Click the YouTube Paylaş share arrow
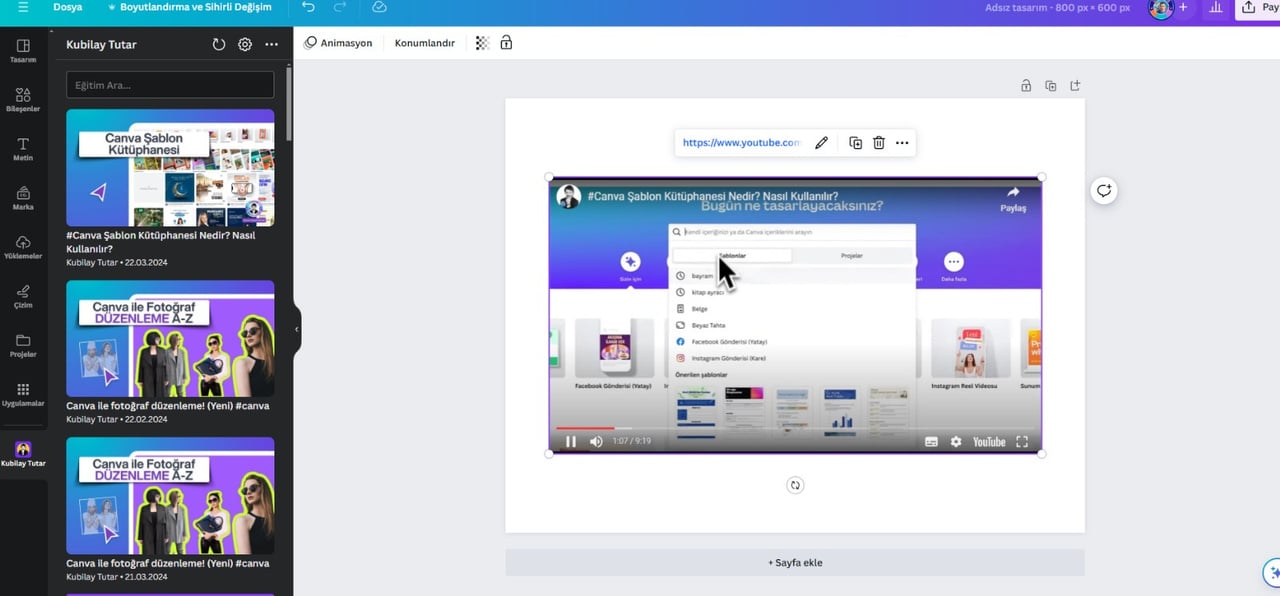The image size is (1280, 596). pos(1013,198)
